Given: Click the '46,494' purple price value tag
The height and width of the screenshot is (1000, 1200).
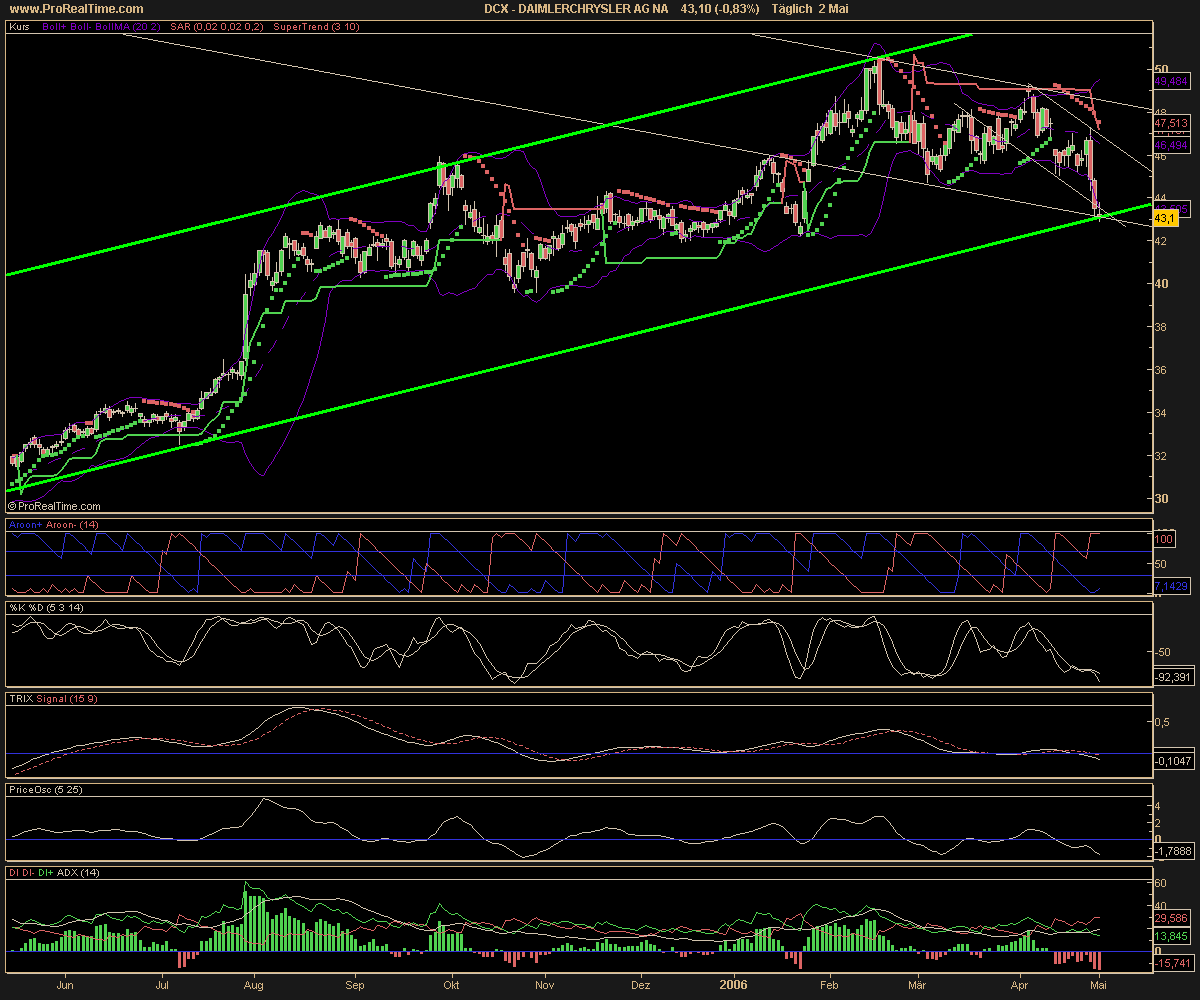Looking at the screenshot, I should pos(1171,145).
